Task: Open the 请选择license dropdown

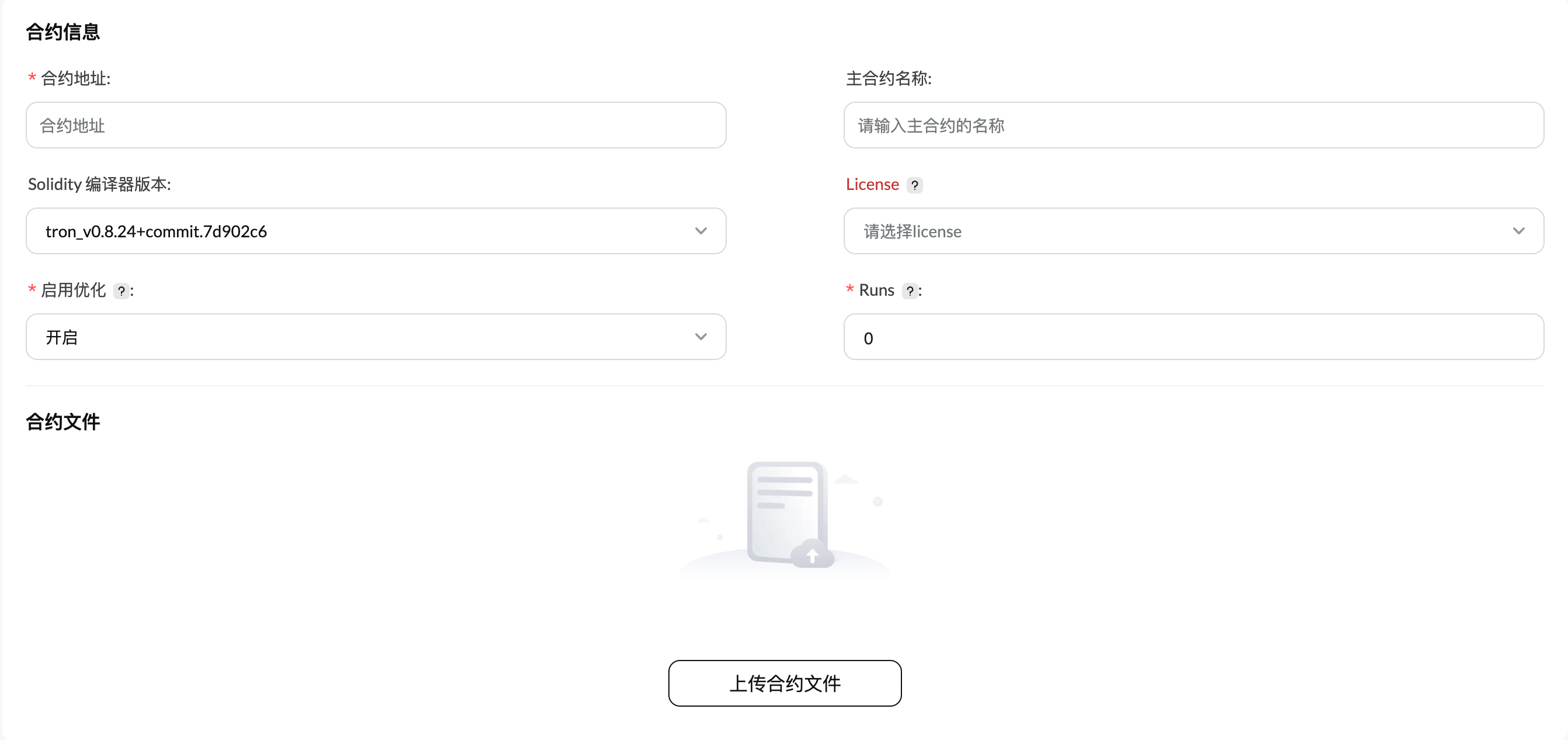Action: [1193, 231]
